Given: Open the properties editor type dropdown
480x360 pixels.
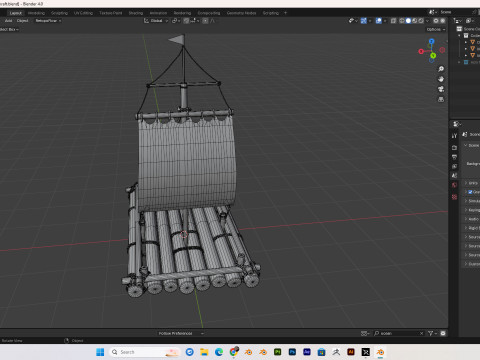Looking at the screenshot, I should [457, 124].
